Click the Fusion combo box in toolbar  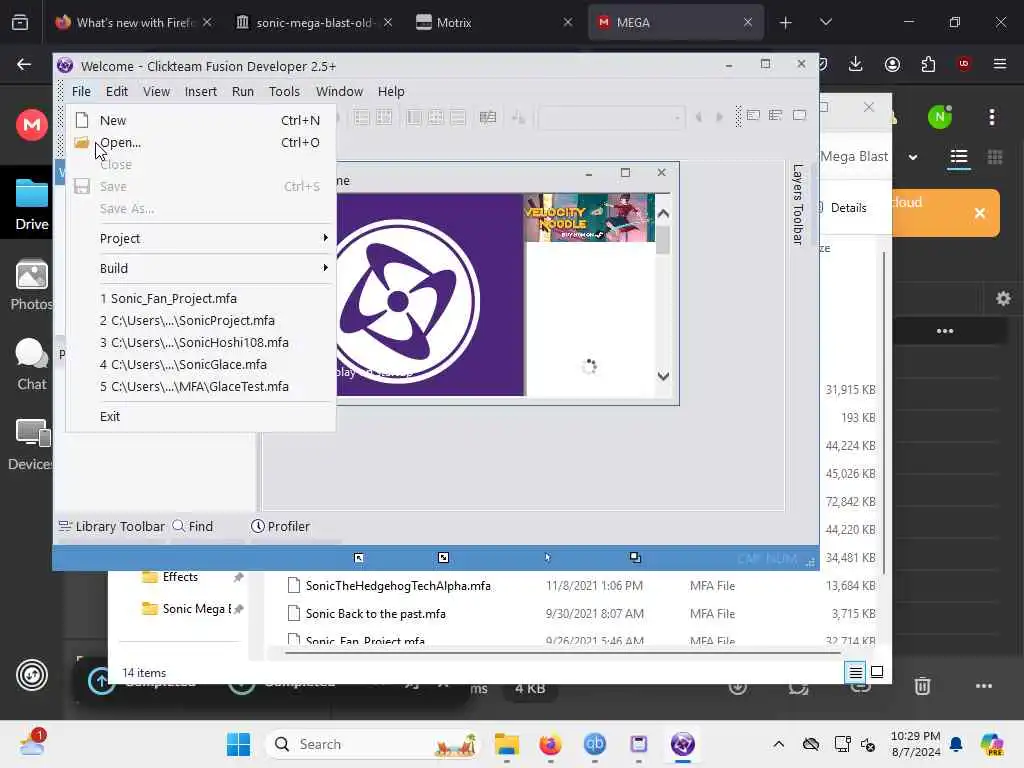coord(611,118)
